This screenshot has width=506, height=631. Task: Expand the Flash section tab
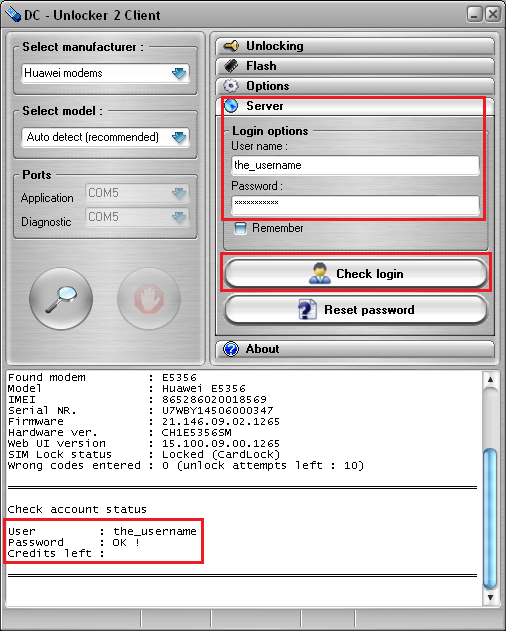coord(355,66)
